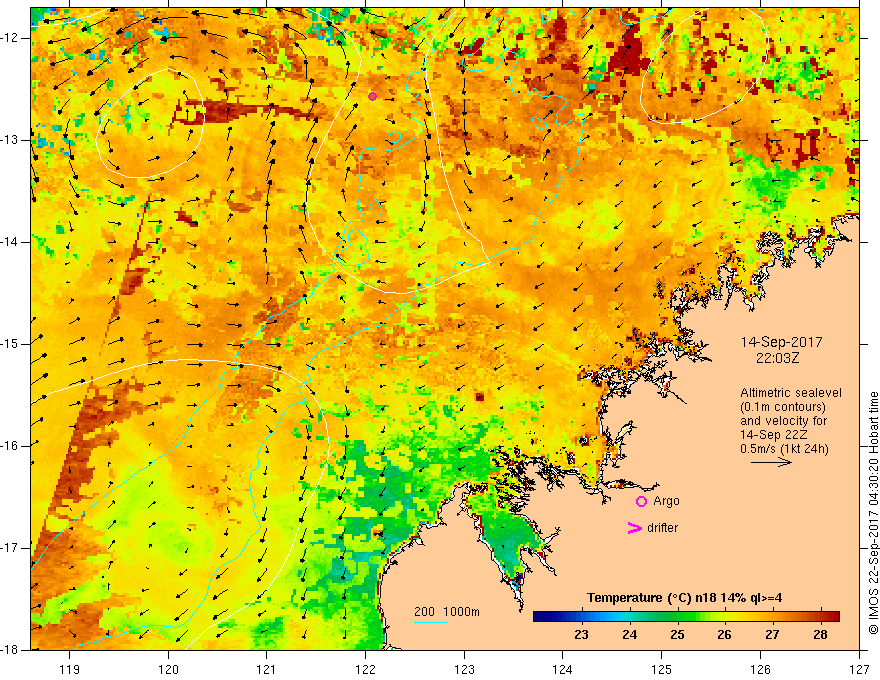Click the colorbar value '25'
The image size is (880, 680).
677,635
